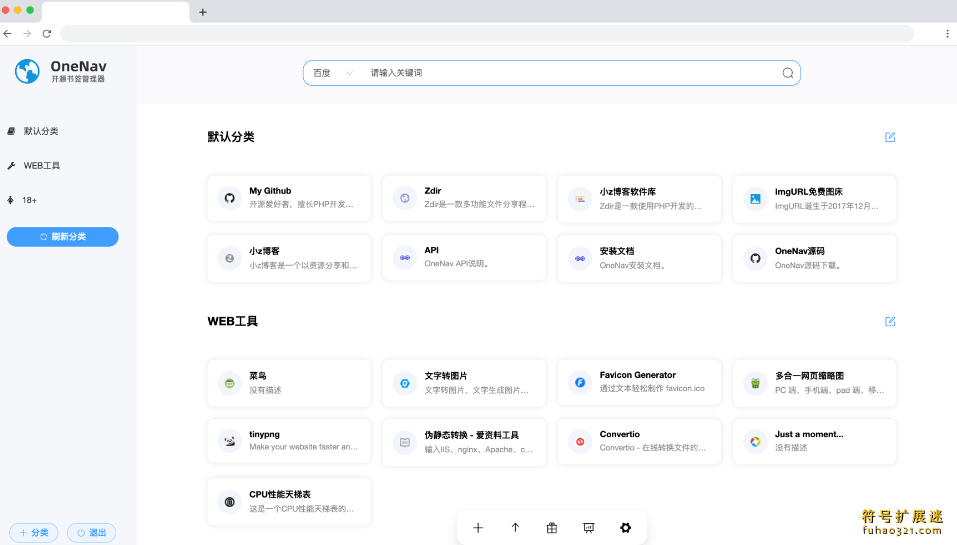Click the Just a moment... icon
This screenshot has height=545, width=957.
[x=755, y=442]
